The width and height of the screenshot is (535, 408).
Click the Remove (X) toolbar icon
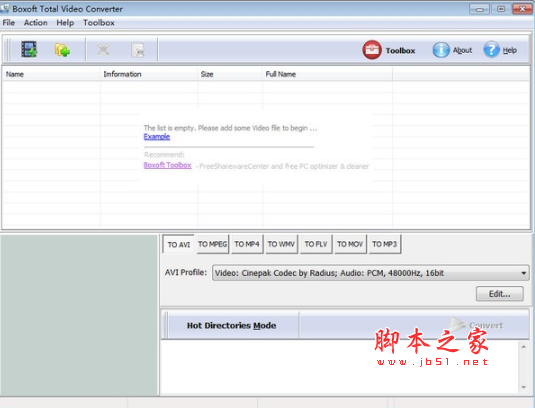click(x=103, y=50)
